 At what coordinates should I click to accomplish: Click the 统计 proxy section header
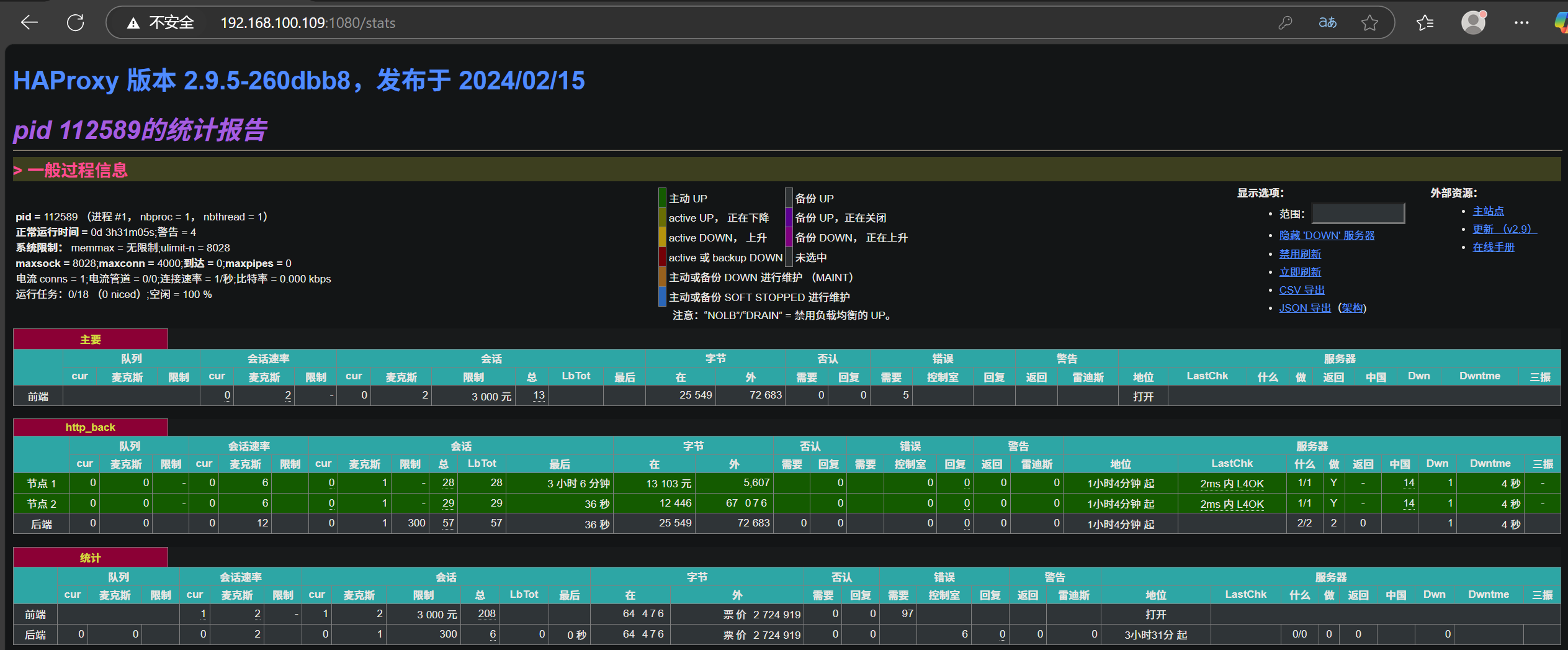point(91,557)
